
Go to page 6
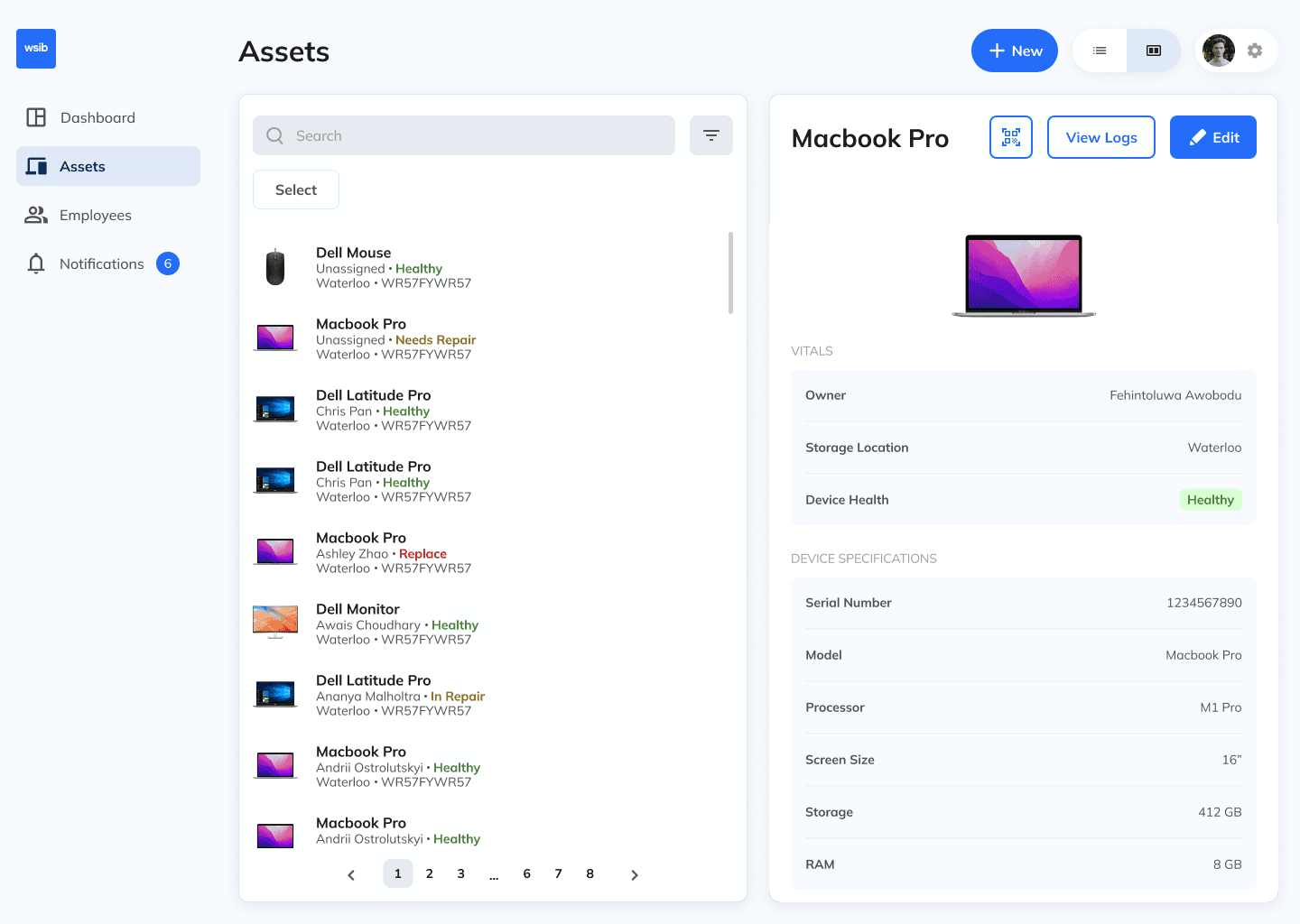527,873
